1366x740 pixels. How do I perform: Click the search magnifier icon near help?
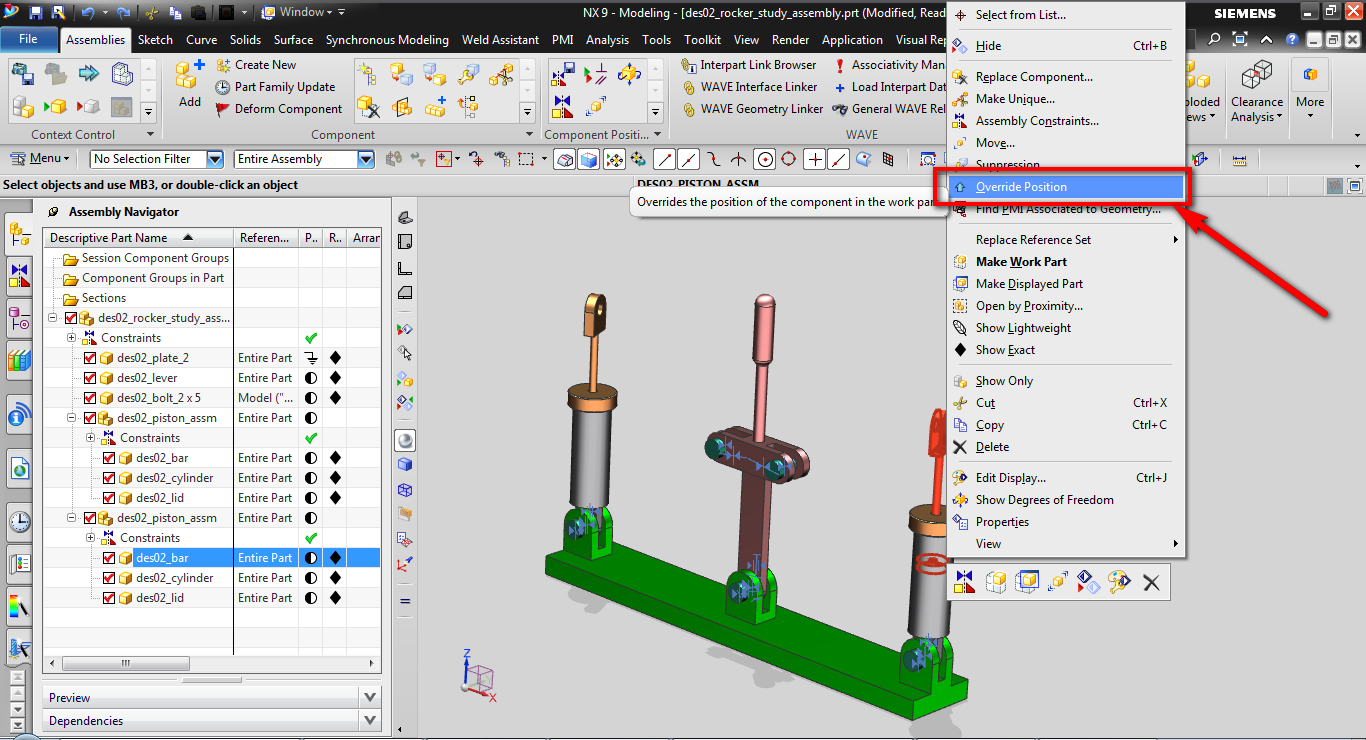coord(1213,40)
